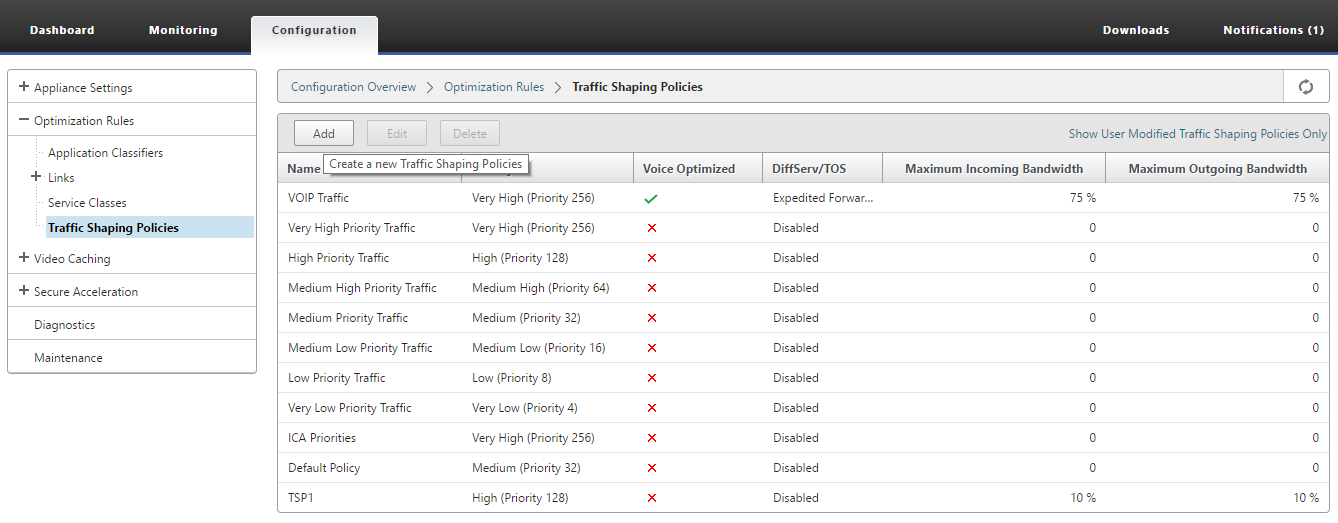Open Diagnostics section
This screenshot has height=523, width=1338.
click(64, 324)
